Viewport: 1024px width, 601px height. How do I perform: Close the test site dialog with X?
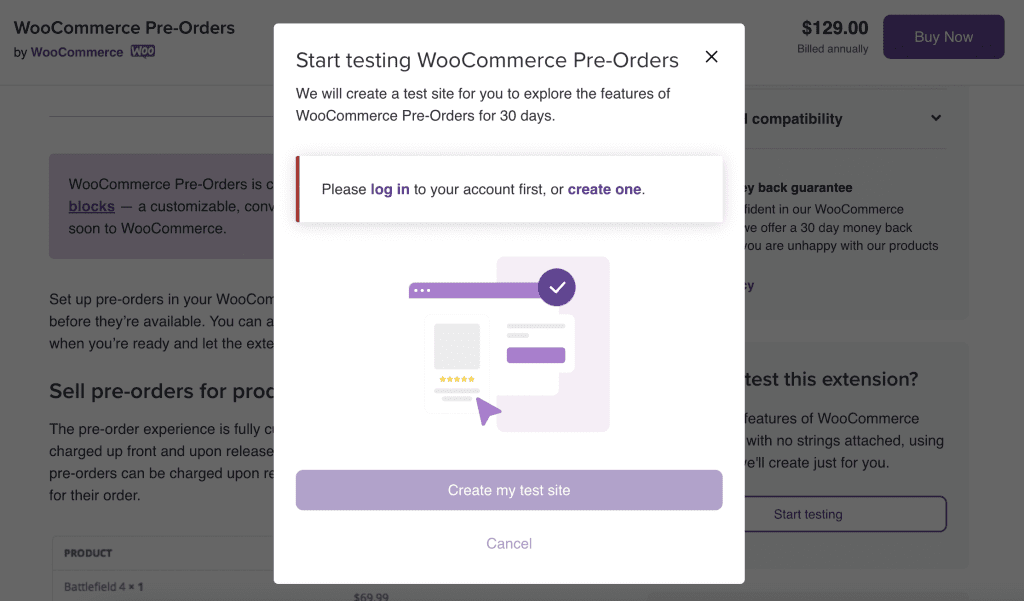coord(711,57)
